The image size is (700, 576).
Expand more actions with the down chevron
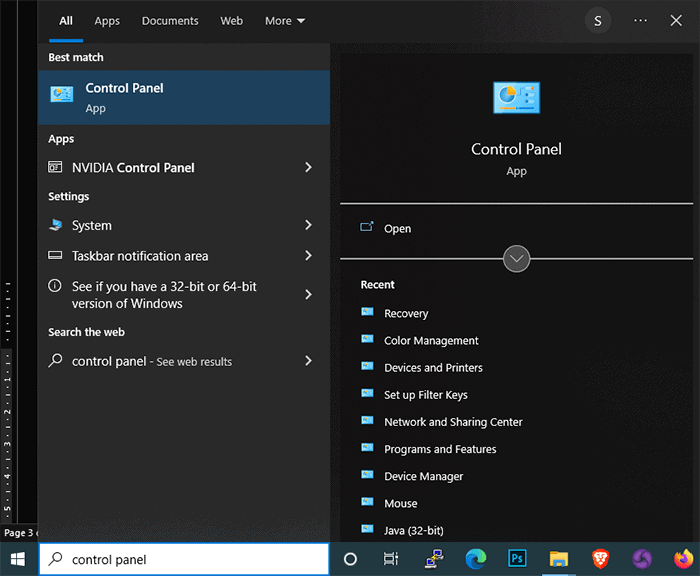516,259
